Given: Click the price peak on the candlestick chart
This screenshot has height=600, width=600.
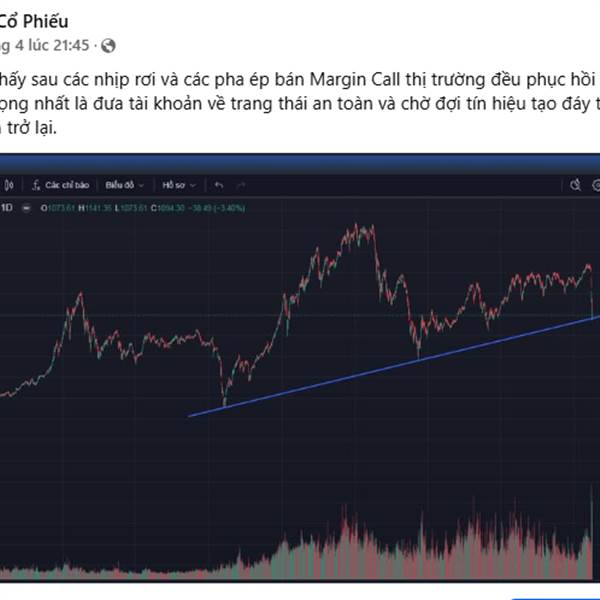Looking at the screenshot, I should tap(357, 226).
